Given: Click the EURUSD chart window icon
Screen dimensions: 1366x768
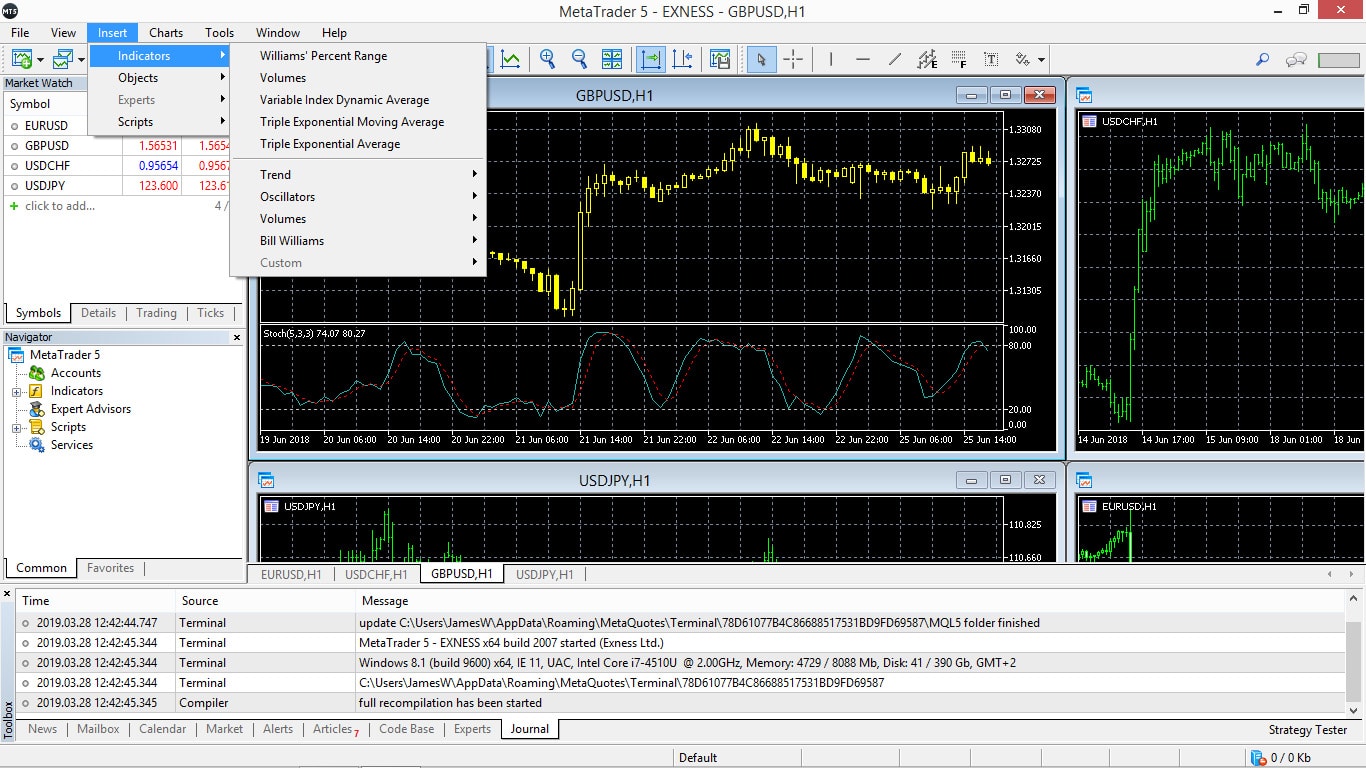Looking at the screenshot, I should tap(1084, 480).
